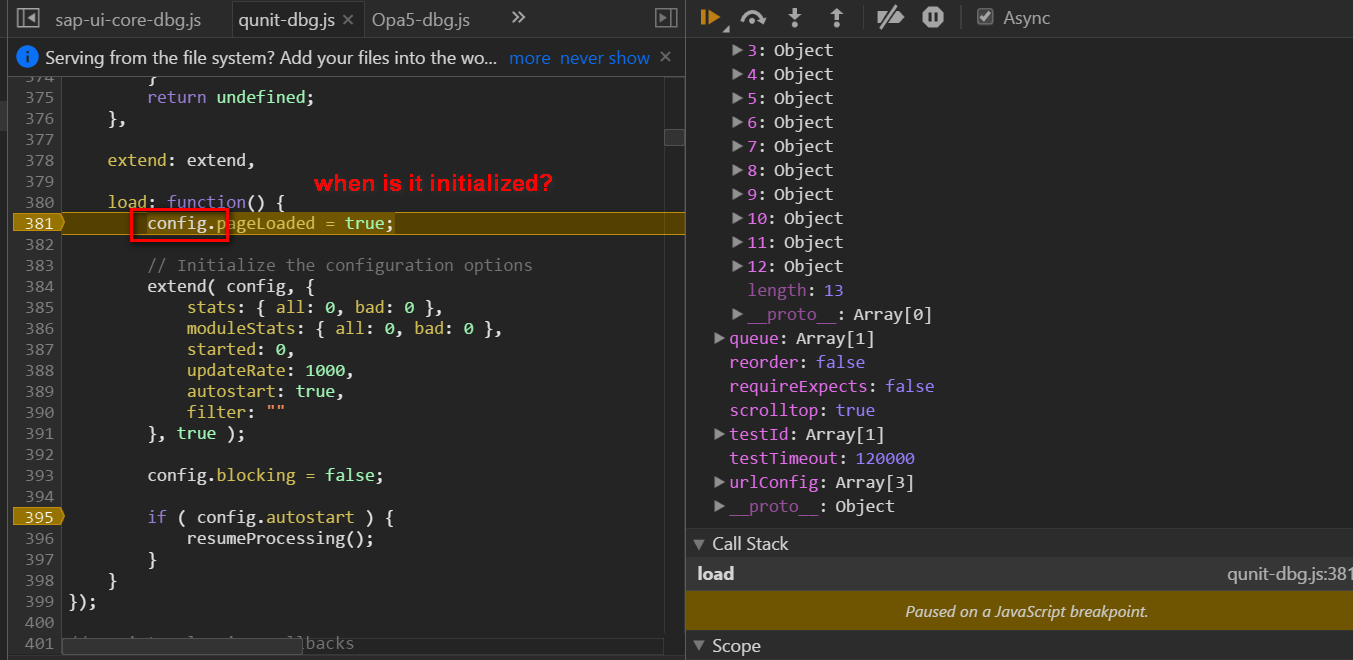Expand the __proto__ Object entry
The image size is (1353, 660).
(720, 506)
